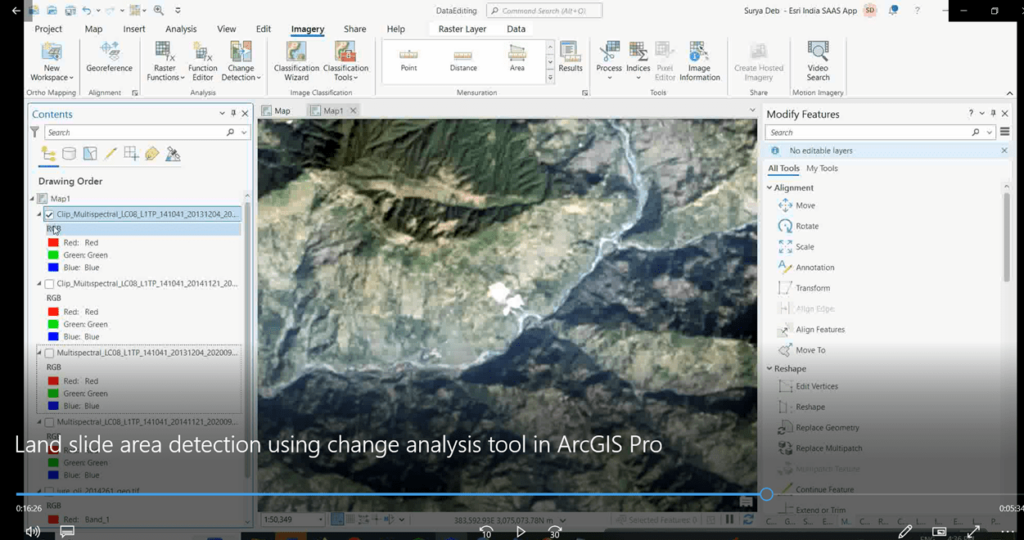Check the Multispectral 20141121_202009 layer
This screenshot has width=1024, height=540.
pyautogui.click(x=49, y=422)
